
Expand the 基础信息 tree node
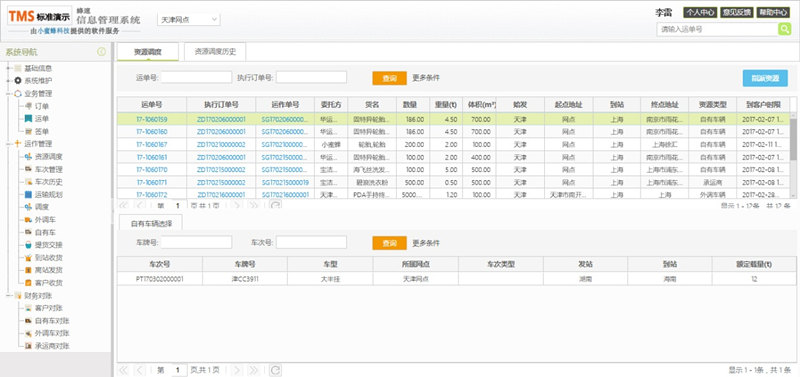pos(8,68)
